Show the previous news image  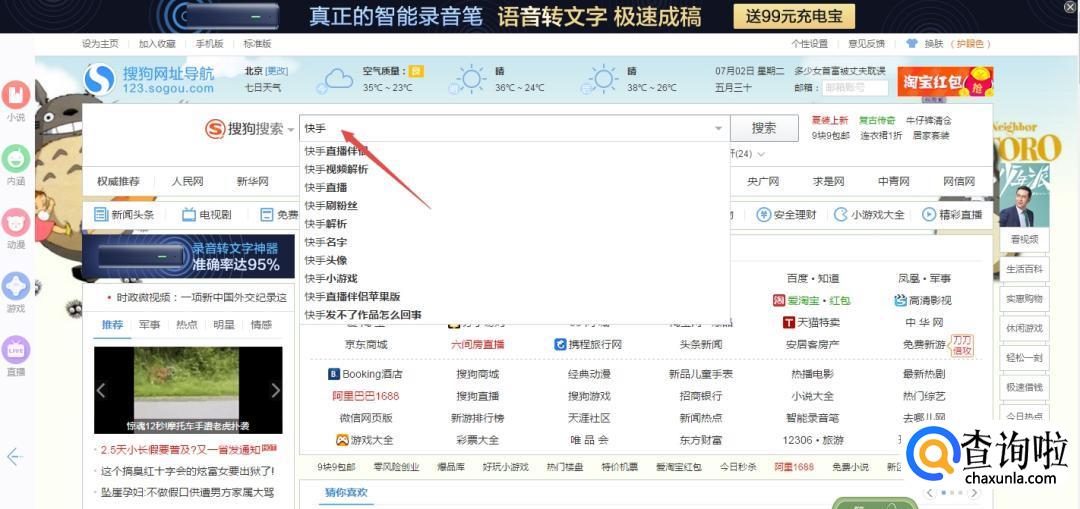click(x=101, y=391)
